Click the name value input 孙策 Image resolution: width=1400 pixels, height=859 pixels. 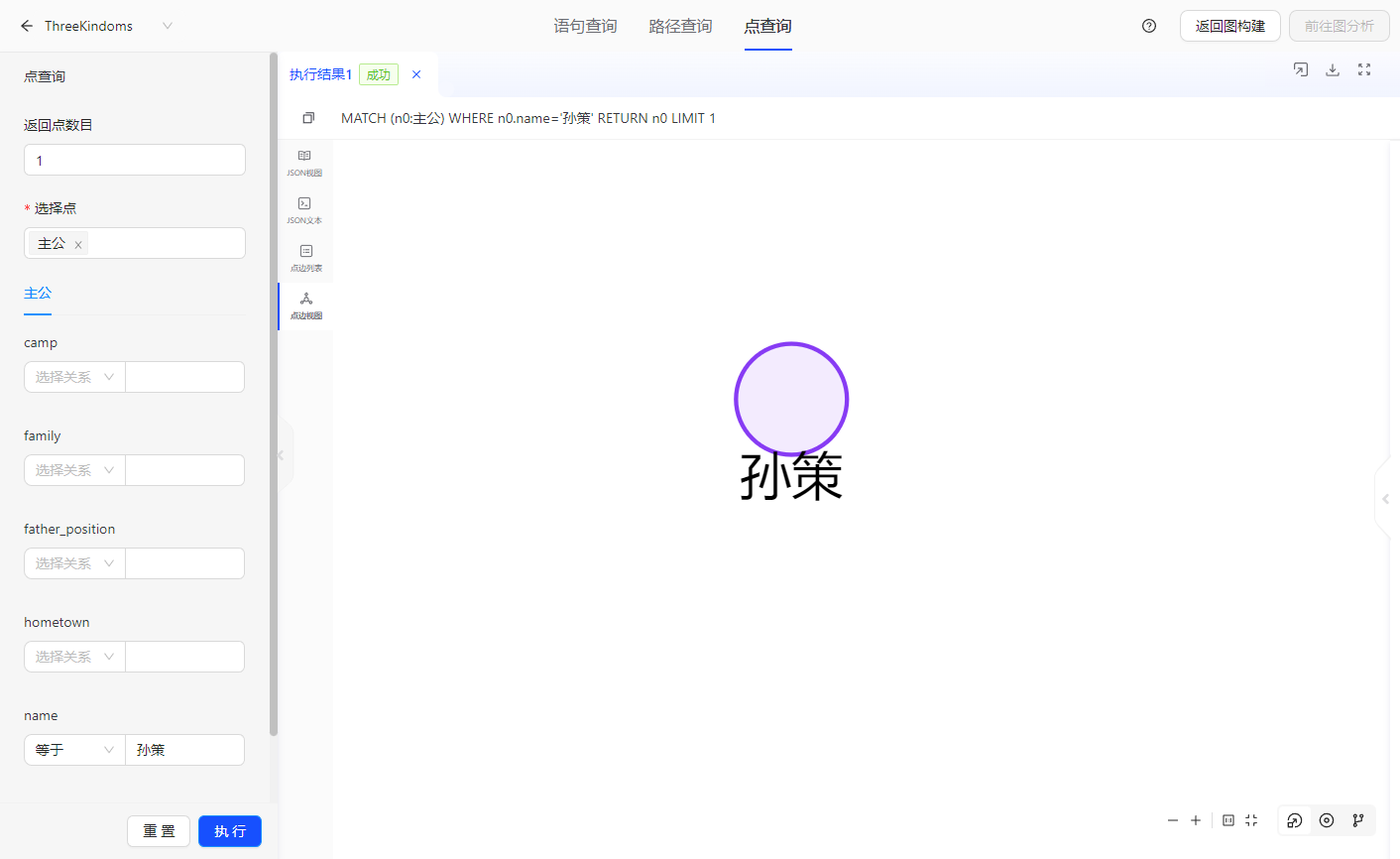tap(185, 750)
